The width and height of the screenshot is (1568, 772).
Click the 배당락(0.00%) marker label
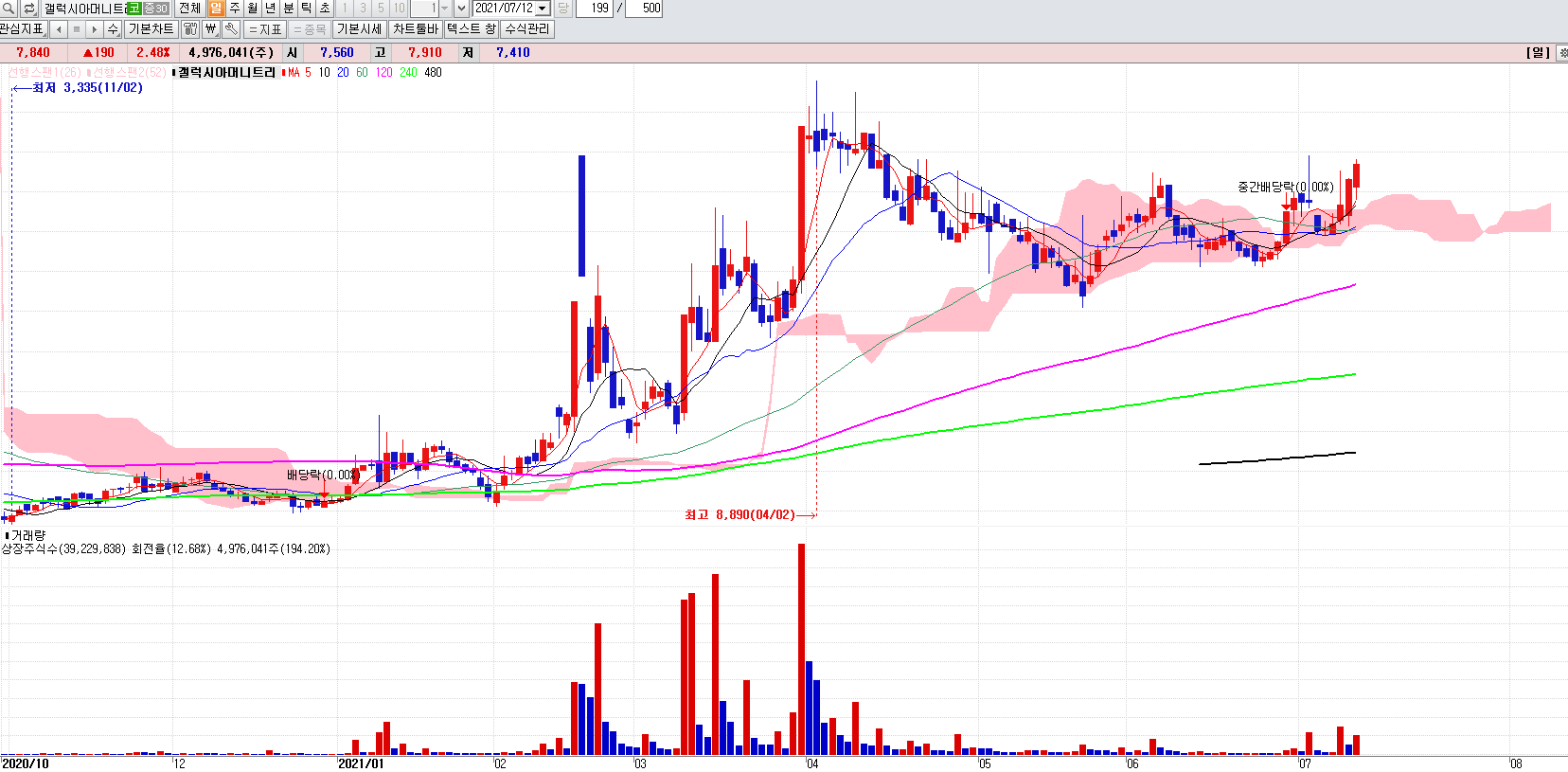[322, 475]
